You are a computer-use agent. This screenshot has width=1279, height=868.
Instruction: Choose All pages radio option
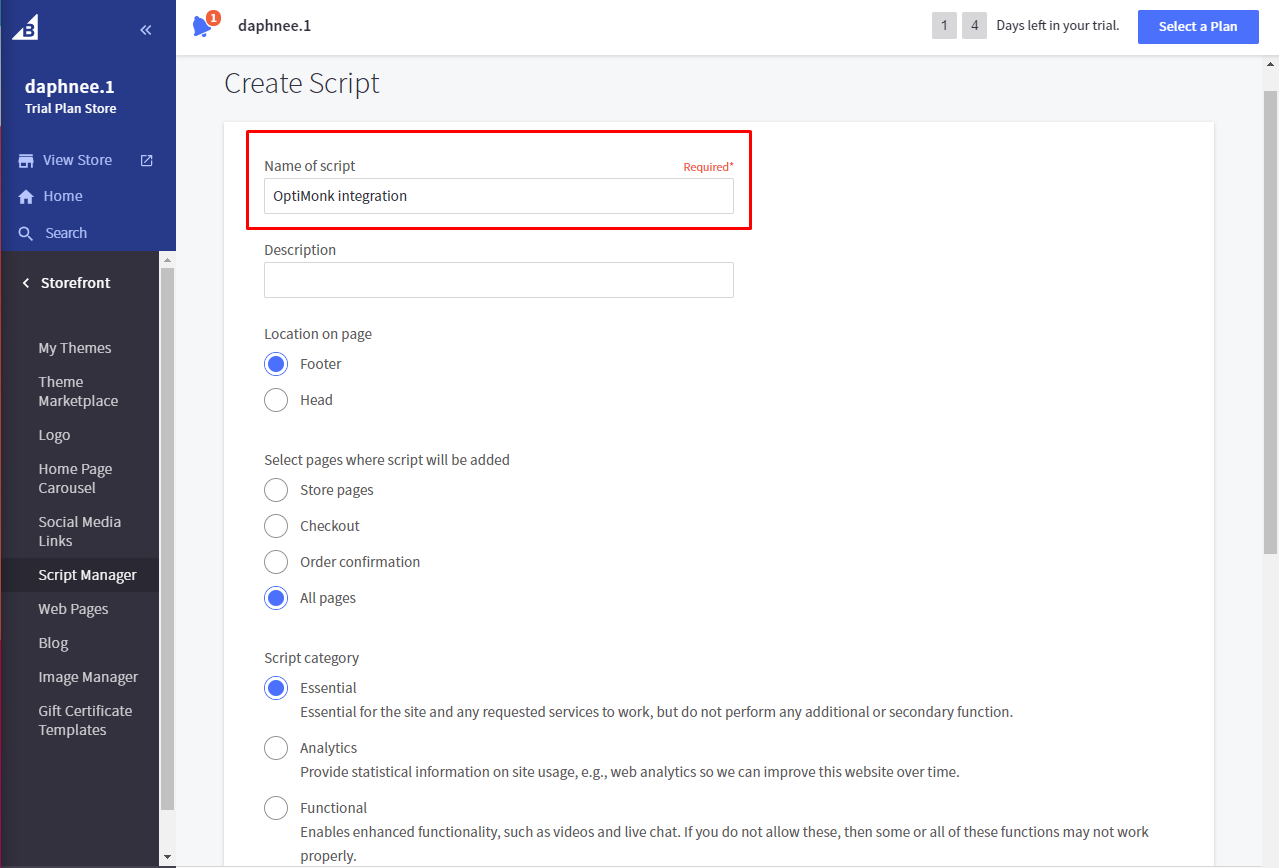(276, 598)
